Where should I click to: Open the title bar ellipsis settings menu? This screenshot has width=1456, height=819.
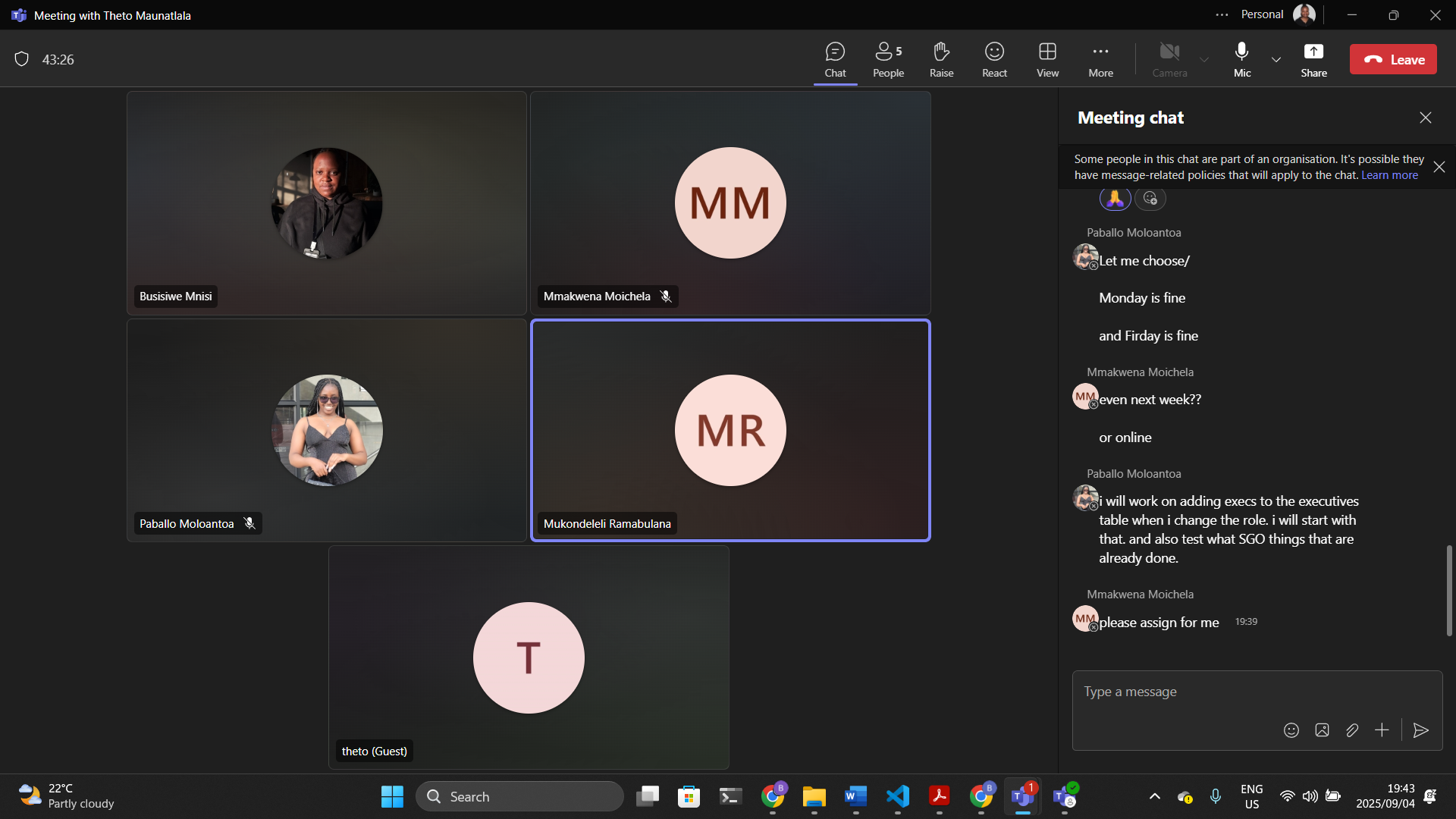[x=1222, y=15]
